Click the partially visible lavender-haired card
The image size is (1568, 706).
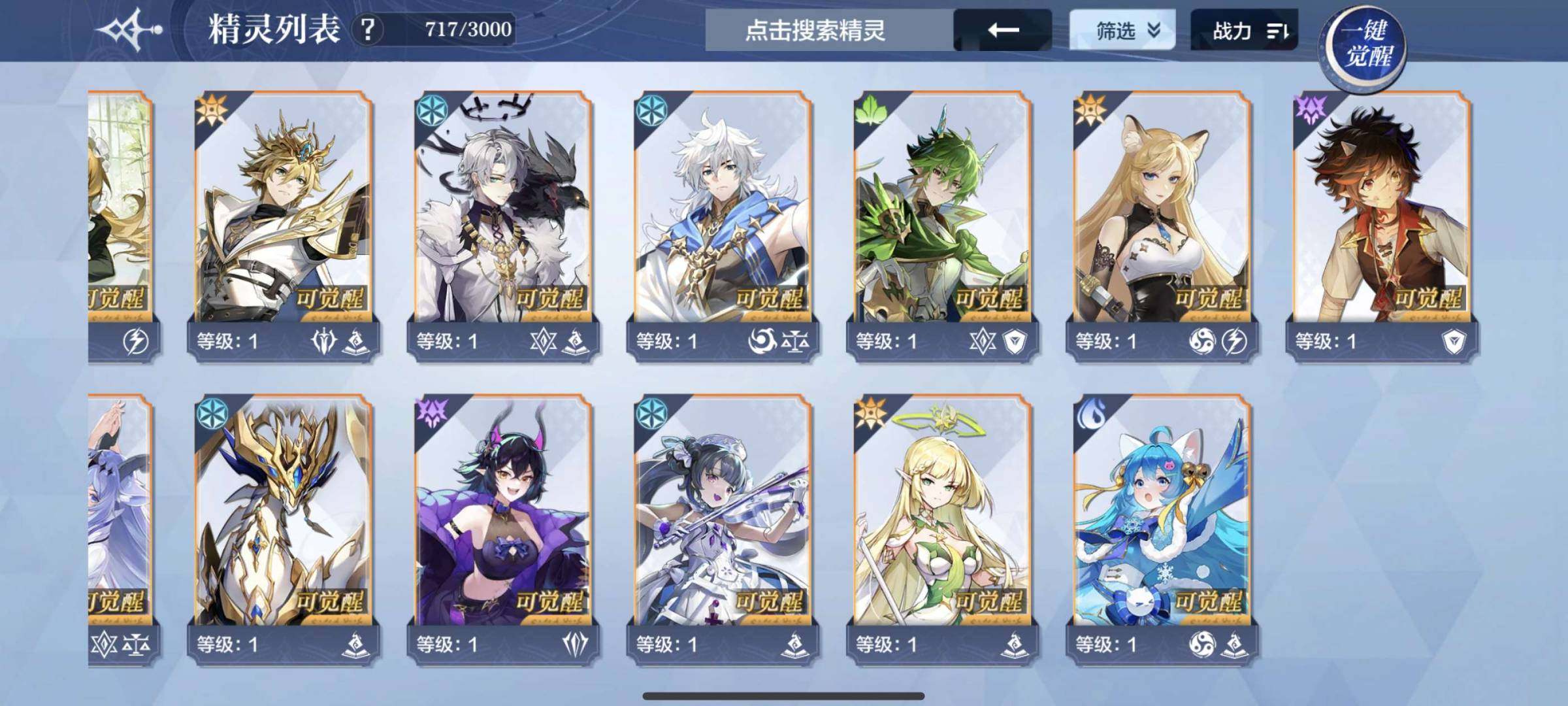pos(122,529)
